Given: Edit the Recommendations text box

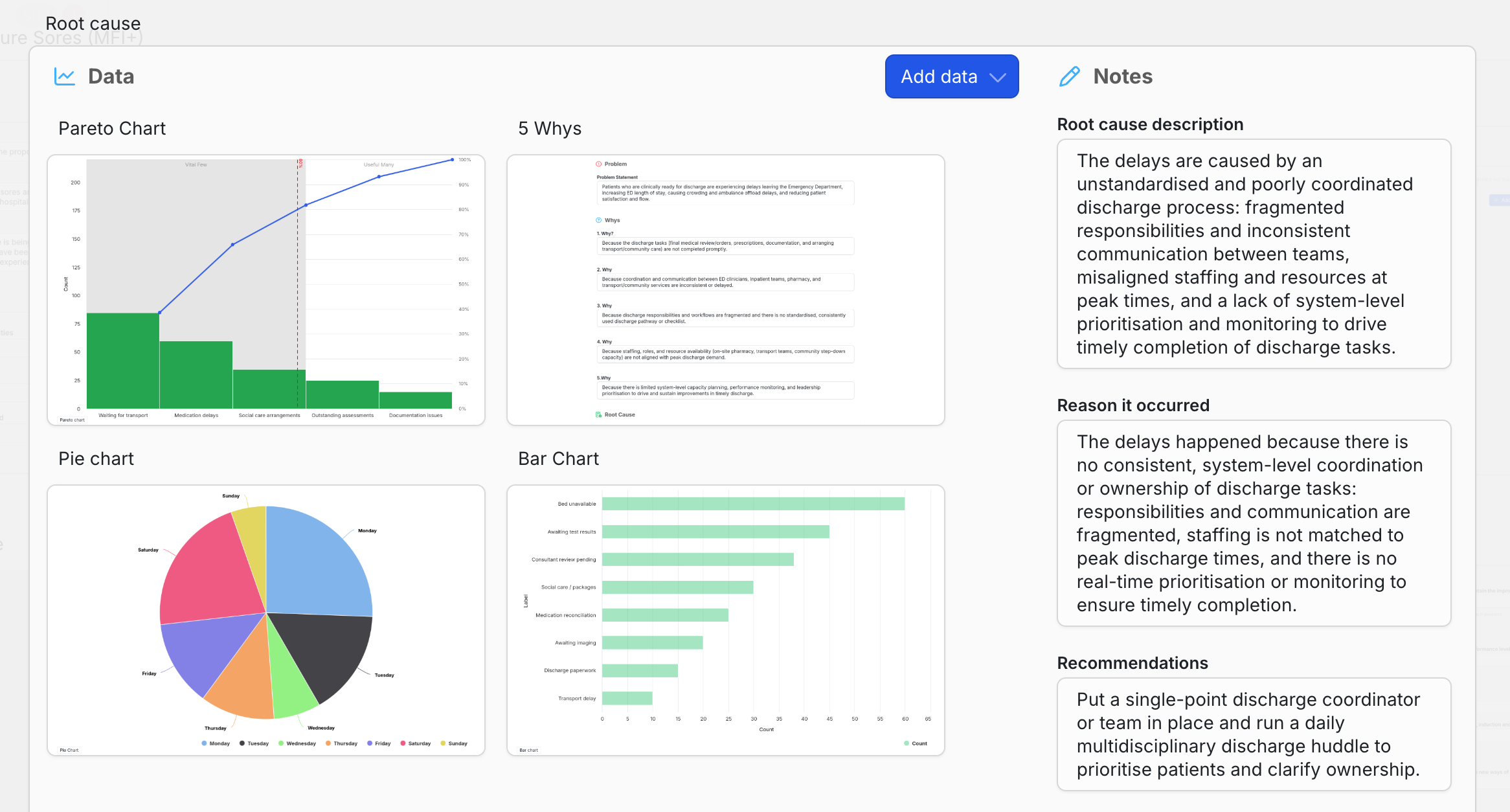Looking at the screenshot, I should point(1254,734).
